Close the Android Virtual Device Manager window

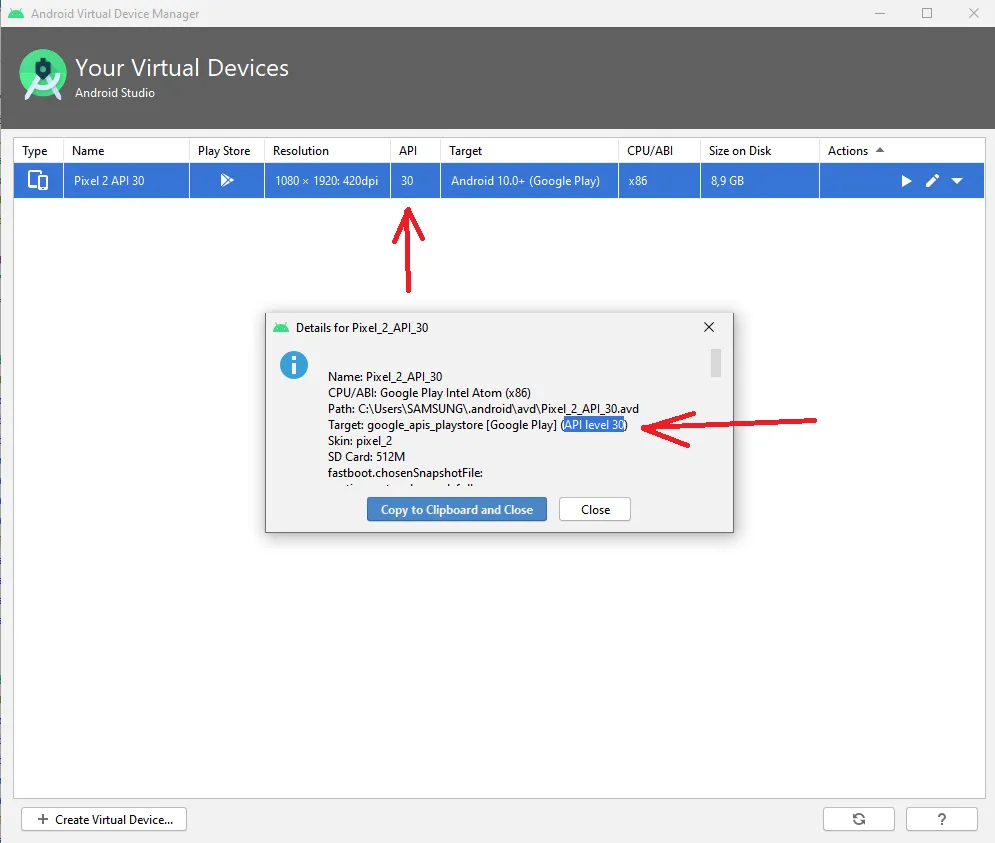974,13
